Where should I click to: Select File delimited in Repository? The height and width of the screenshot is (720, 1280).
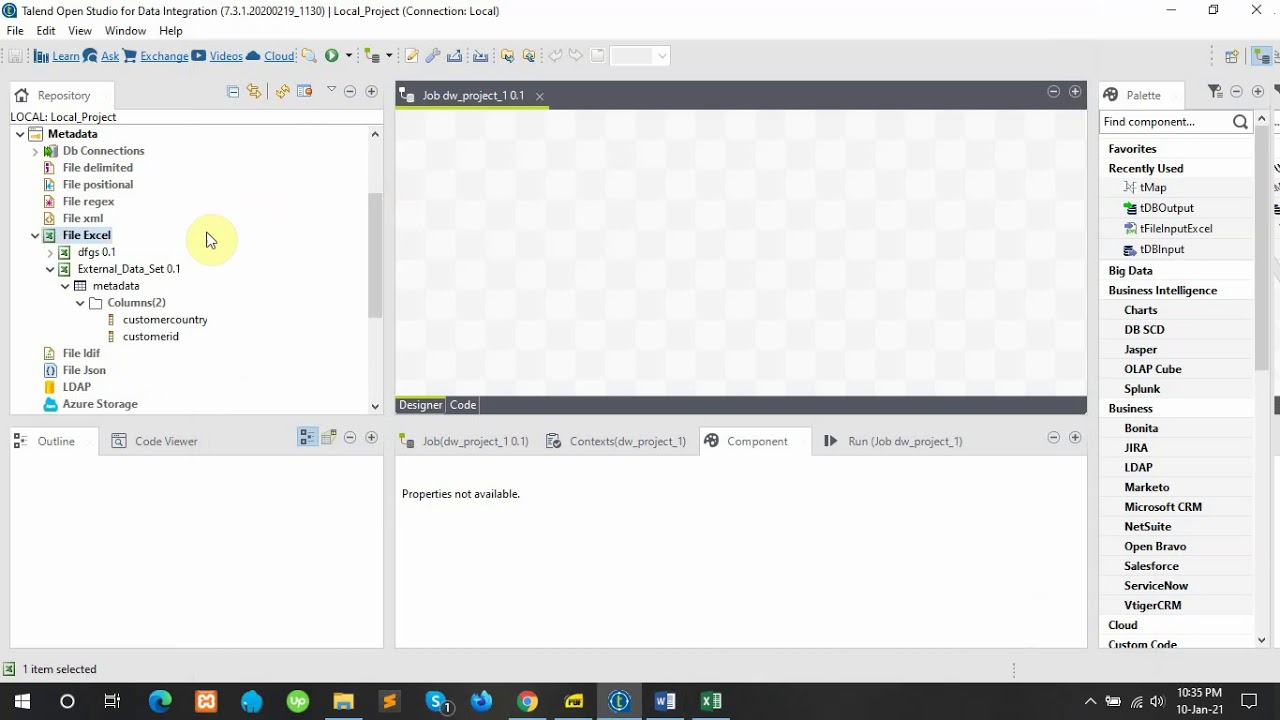coord(97,168)
